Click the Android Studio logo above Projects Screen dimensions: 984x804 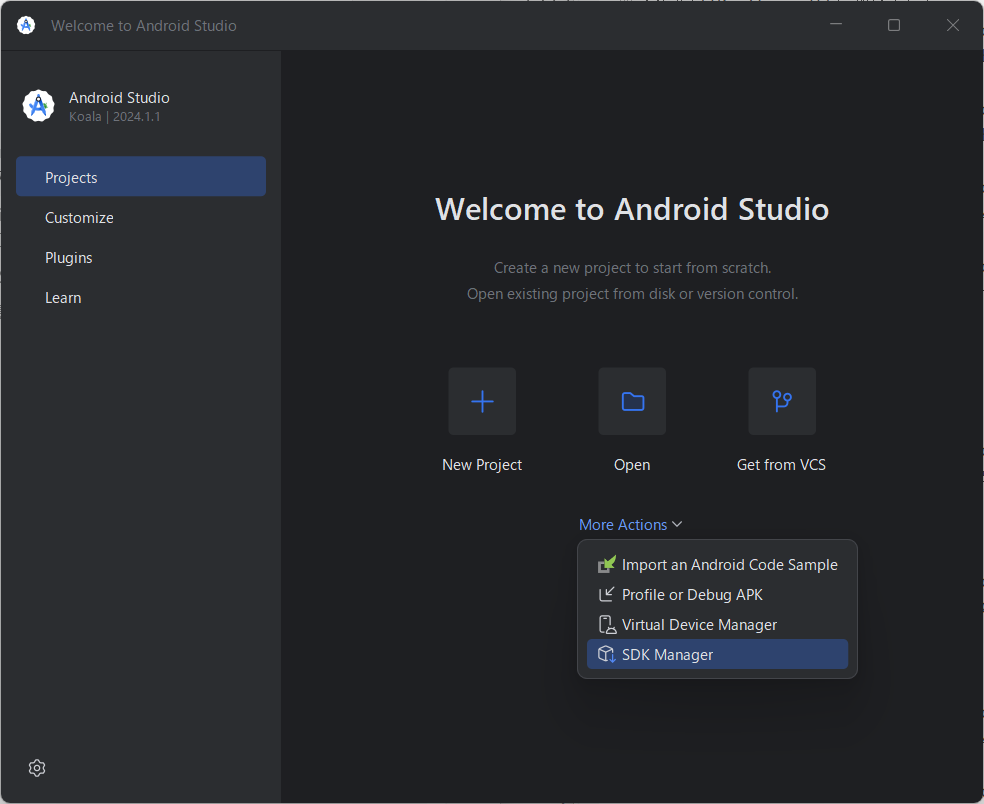[38, 106]
